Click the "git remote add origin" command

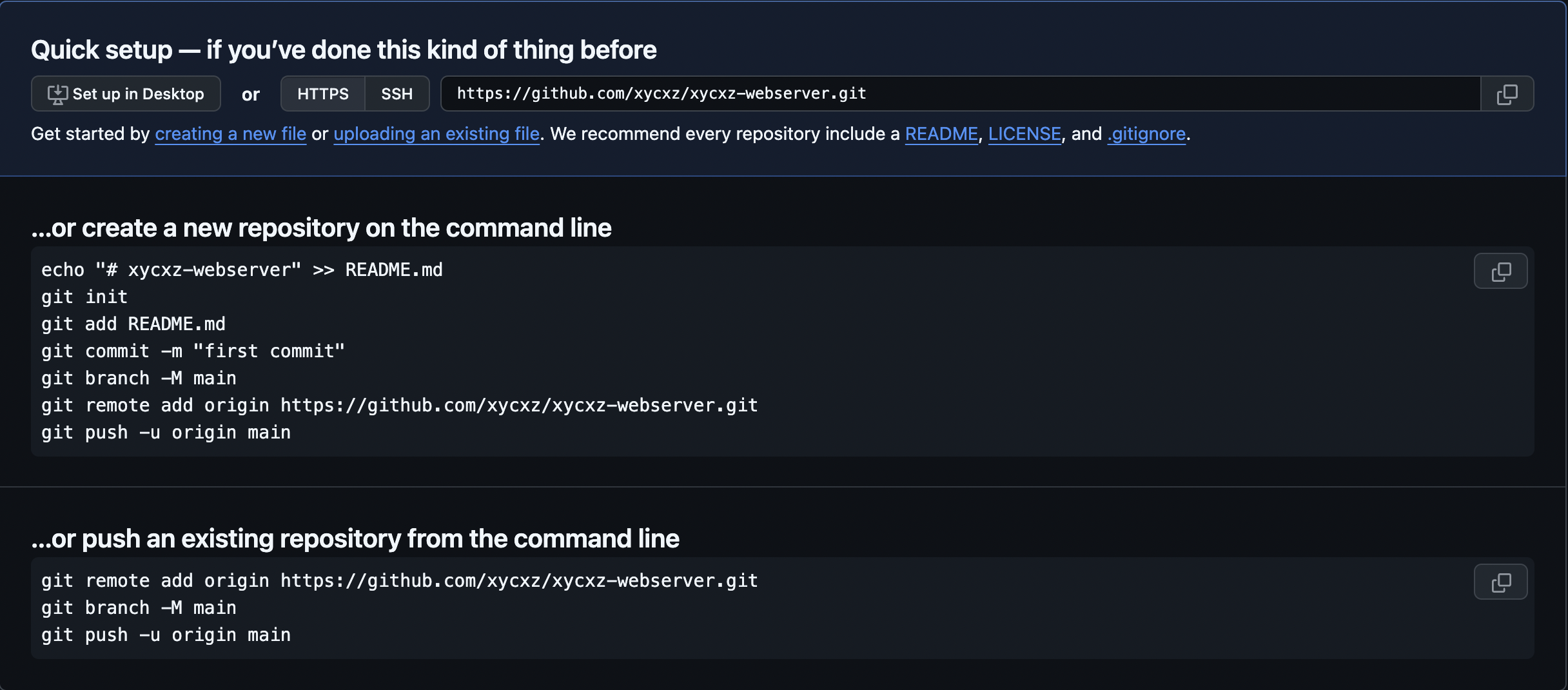click(x=399, y=405)
